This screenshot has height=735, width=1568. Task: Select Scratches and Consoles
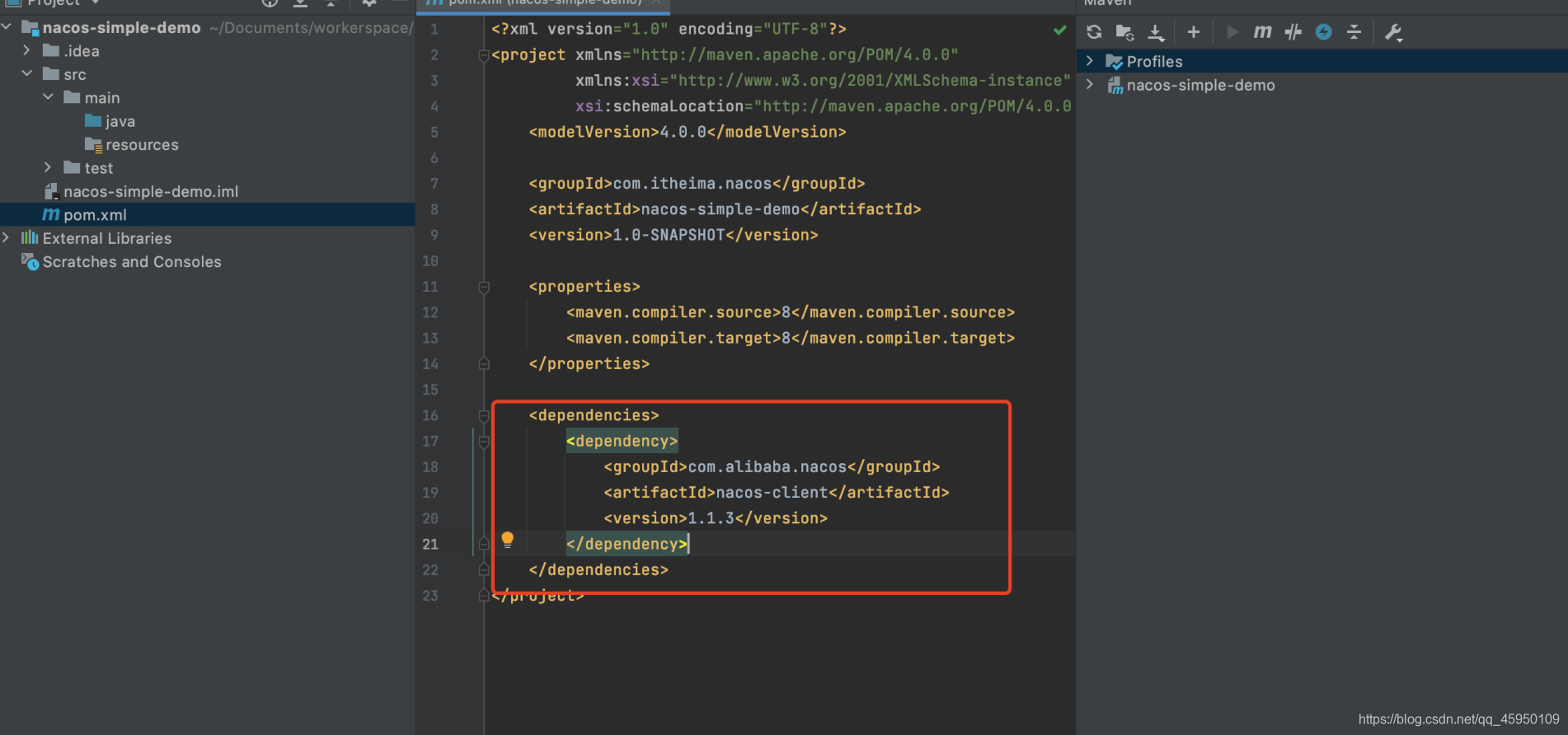point(132,262)
